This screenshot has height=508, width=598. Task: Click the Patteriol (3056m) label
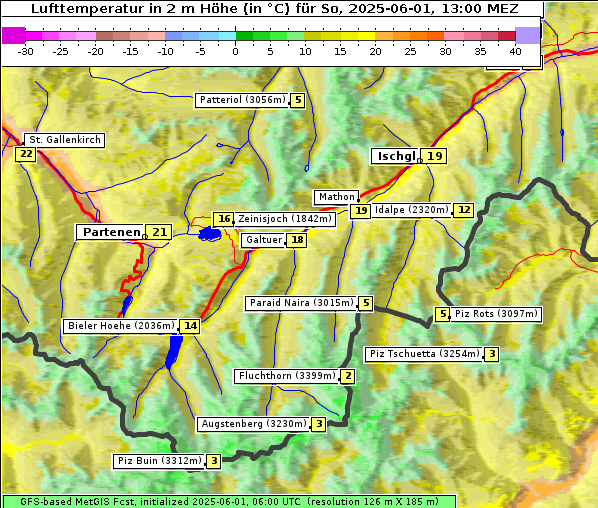click(242, 100)
